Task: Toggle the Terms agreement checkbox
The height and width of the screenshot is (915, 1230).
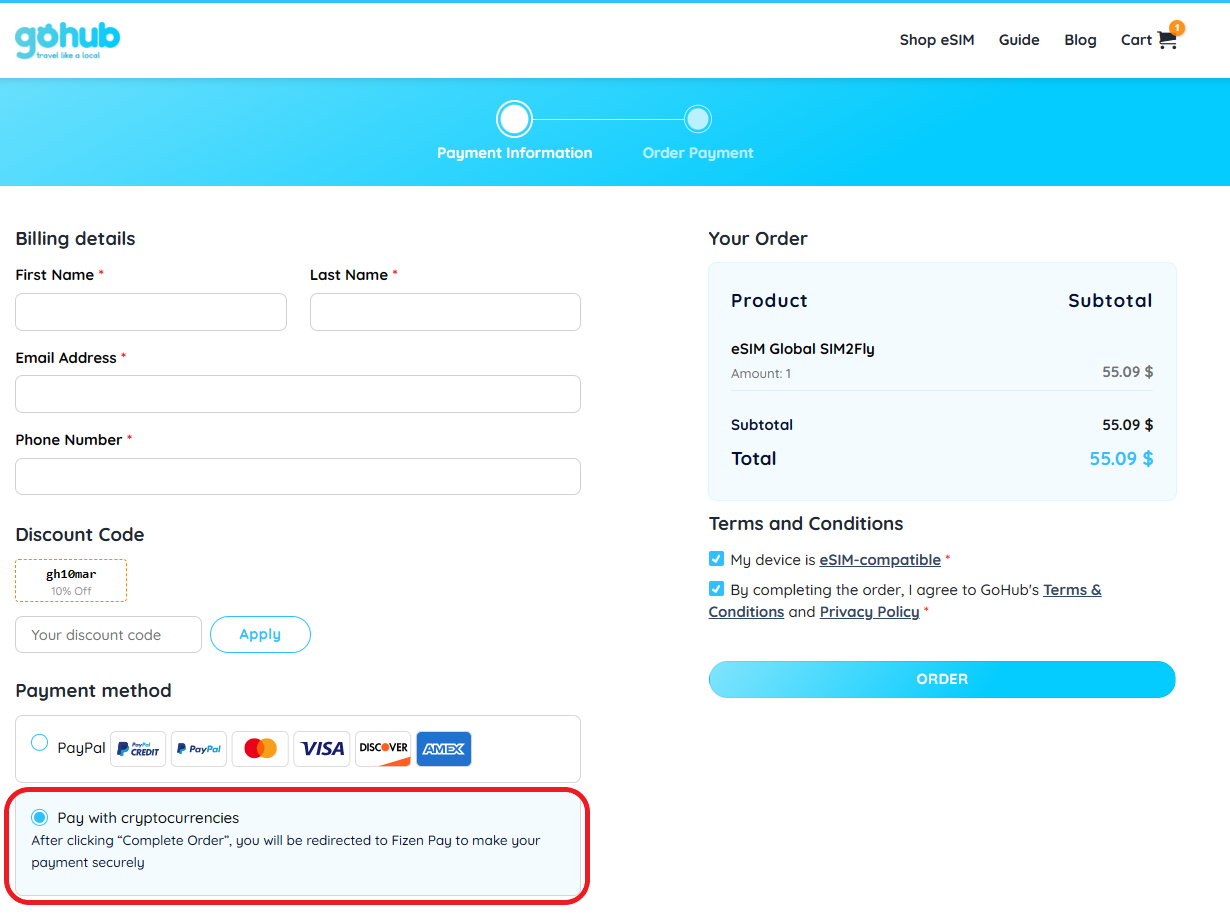Action: point(716,589)
